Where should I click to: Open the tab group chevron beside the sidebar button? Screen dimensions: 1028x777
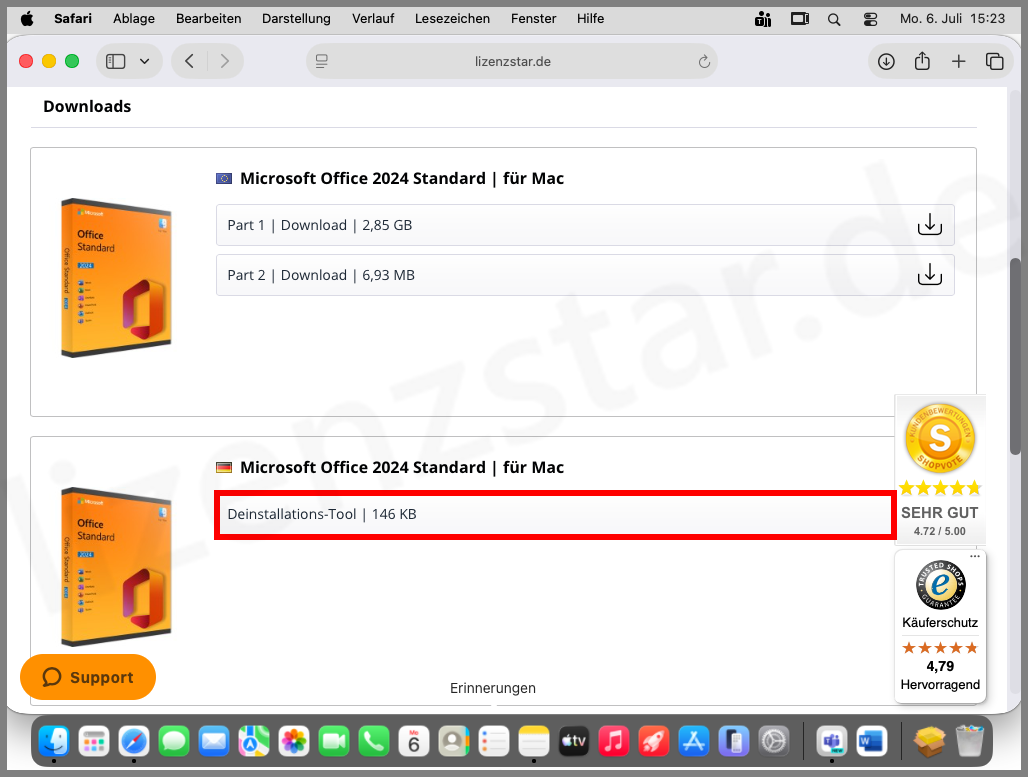tap(144, 62)
